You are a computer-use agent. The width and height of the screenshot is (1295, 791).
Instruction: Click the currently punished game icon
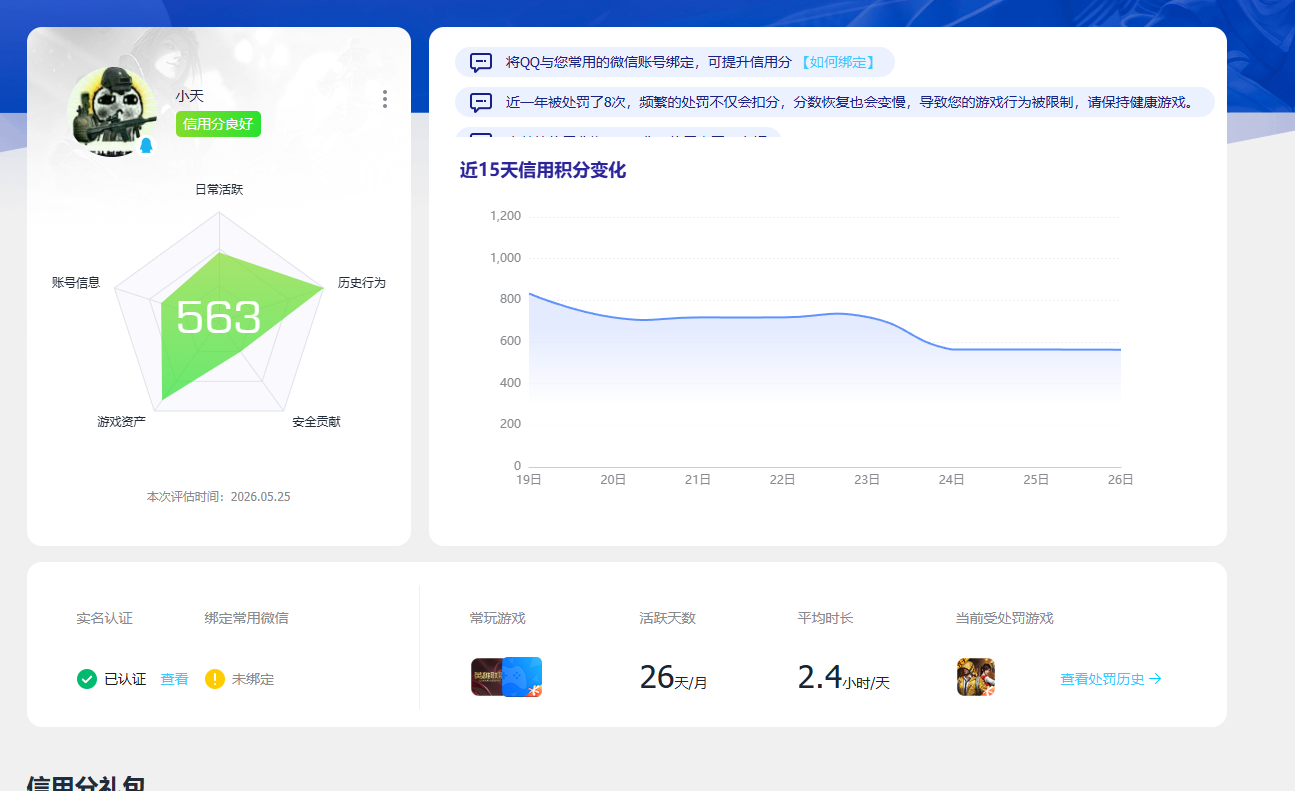[976, 677]
